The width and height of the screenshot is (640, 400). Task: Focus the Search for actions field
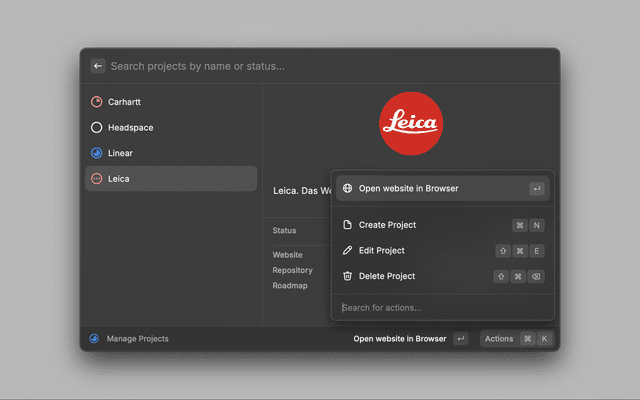pos(440,307)
